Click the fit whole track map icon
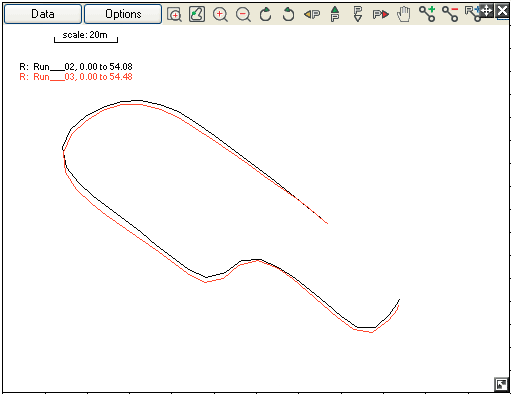514x396 pixels. 197,14
